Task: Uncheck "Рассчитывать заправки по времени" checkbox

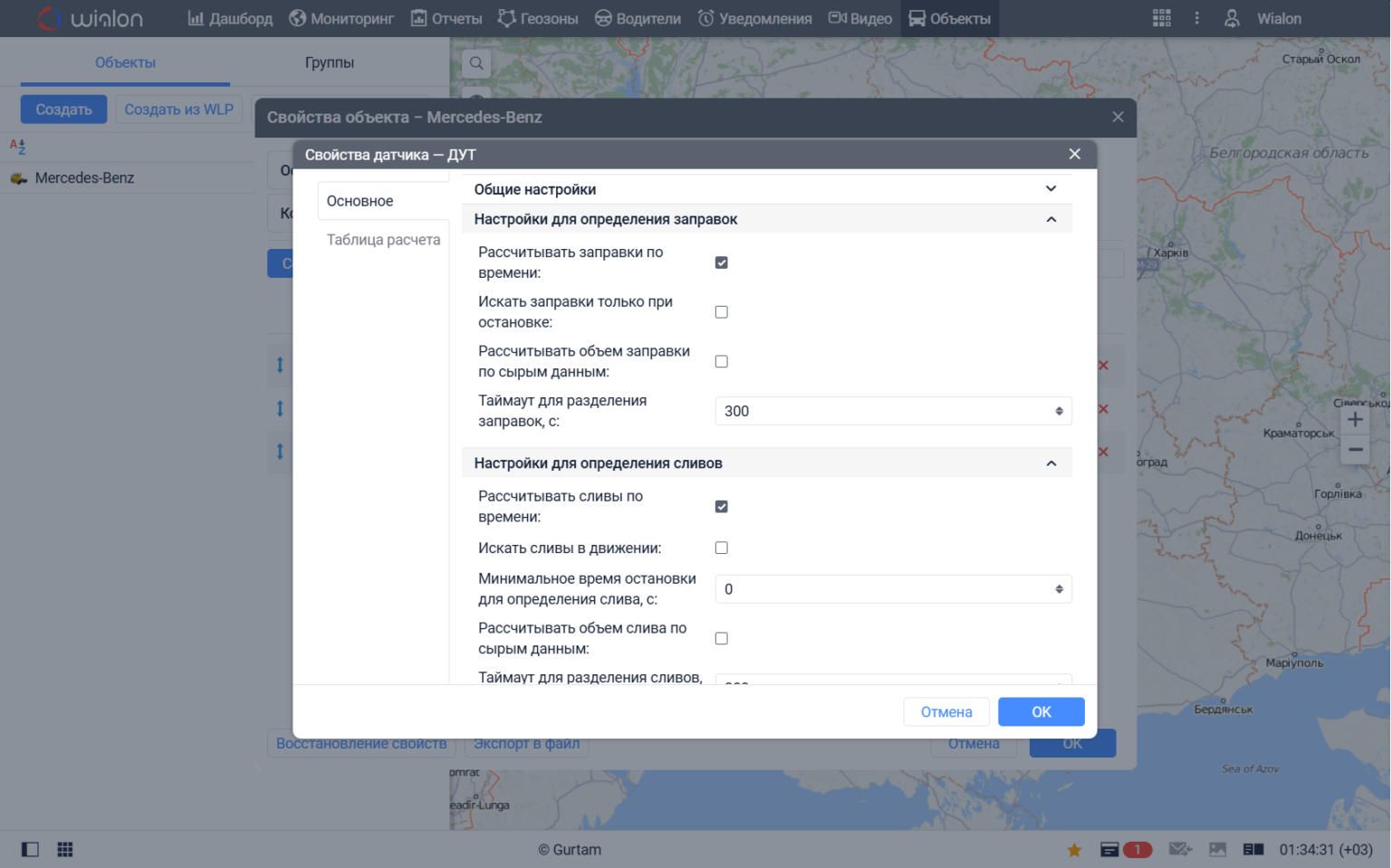Action: click(x=721, y=262)
